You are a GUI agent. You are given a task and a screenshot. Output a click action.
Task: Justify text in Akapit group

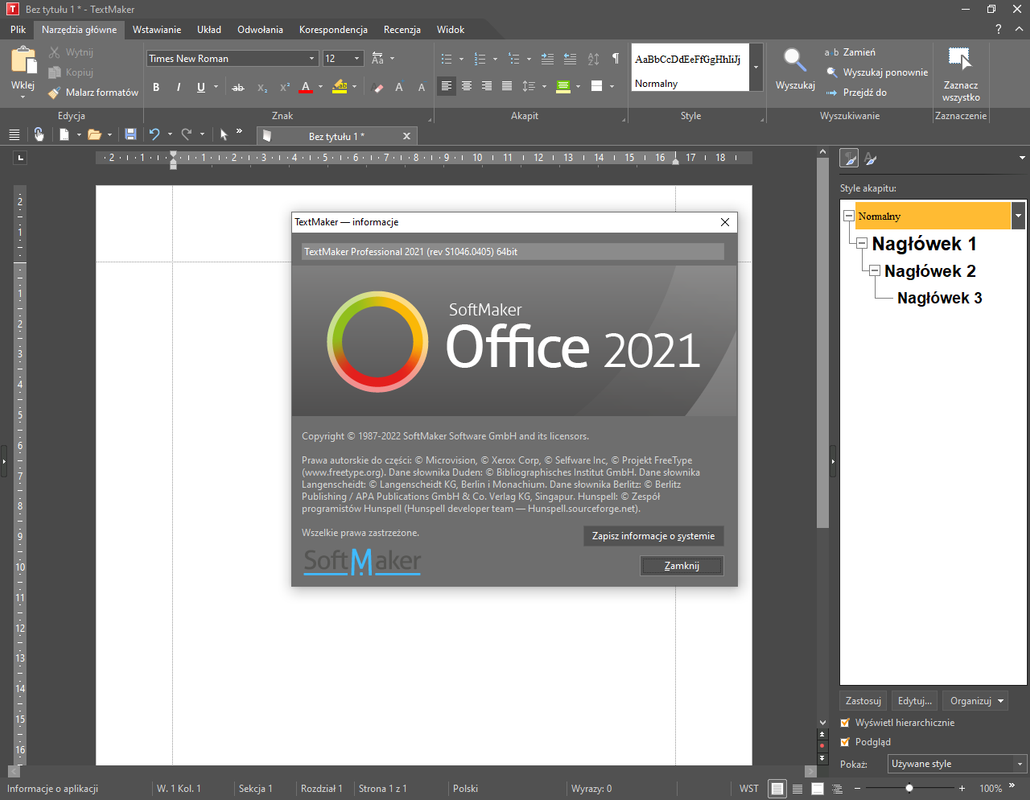(x=506, y=86)
